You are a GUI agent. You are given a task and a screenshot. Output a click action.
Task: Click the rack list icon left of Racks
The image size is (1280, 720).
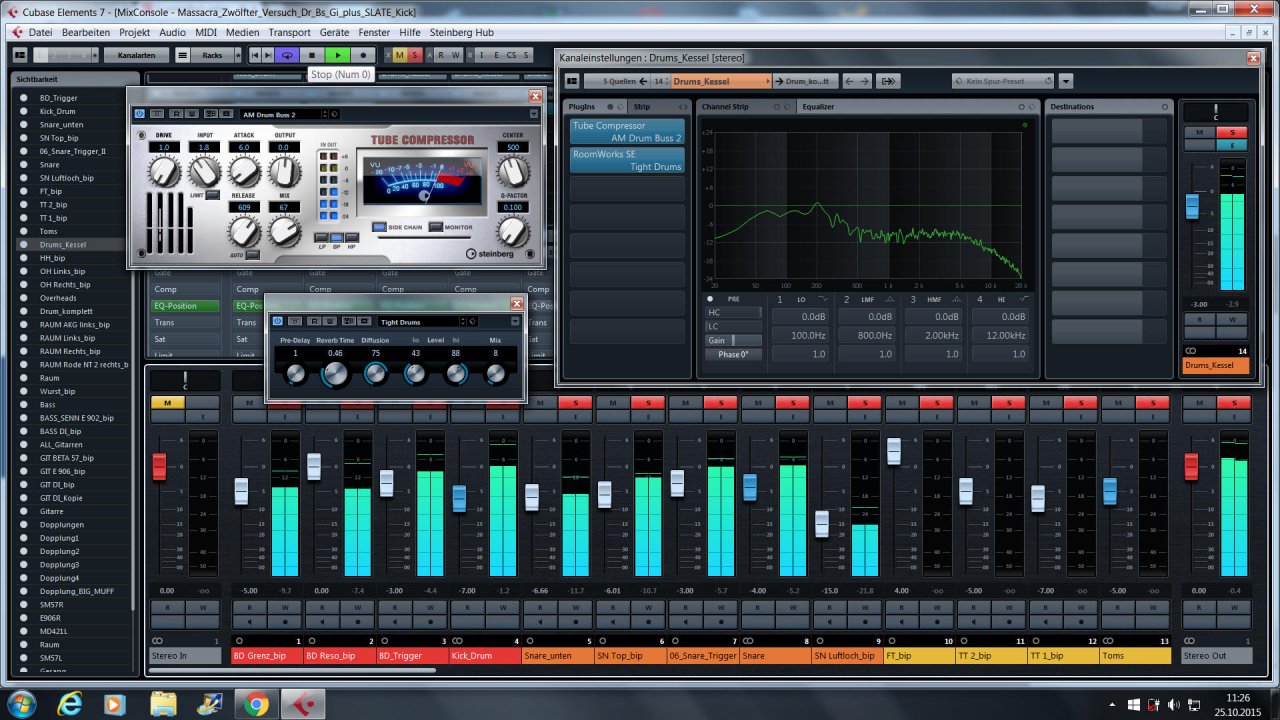[183, 55]
